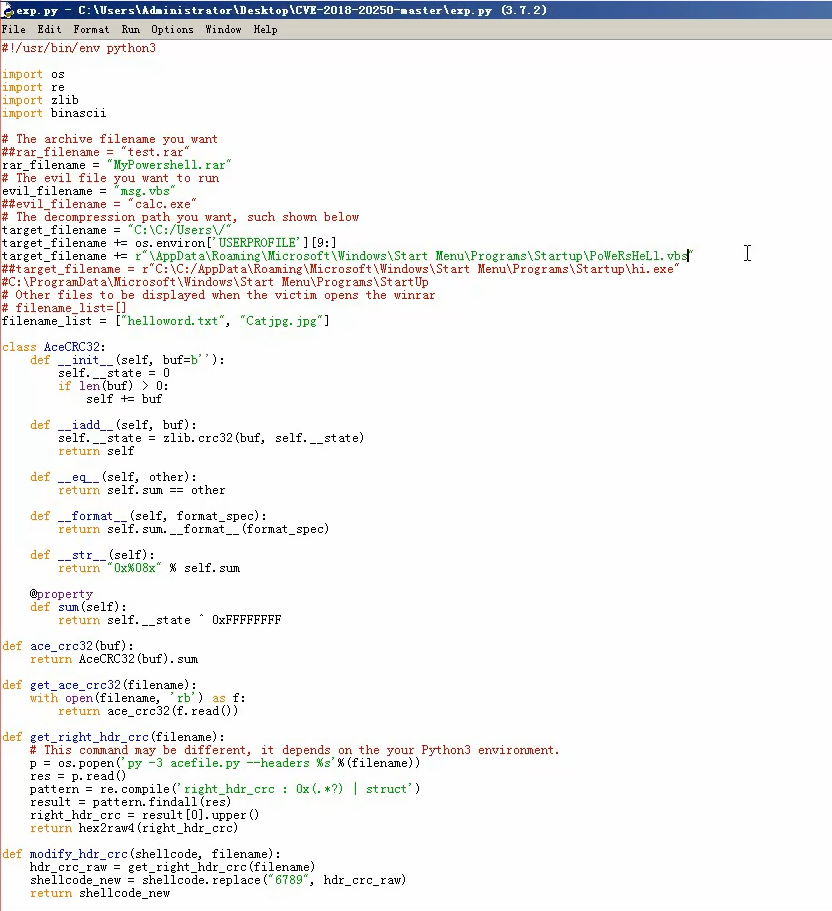Click the '__init__' method definition

click(x=128, y=360)
